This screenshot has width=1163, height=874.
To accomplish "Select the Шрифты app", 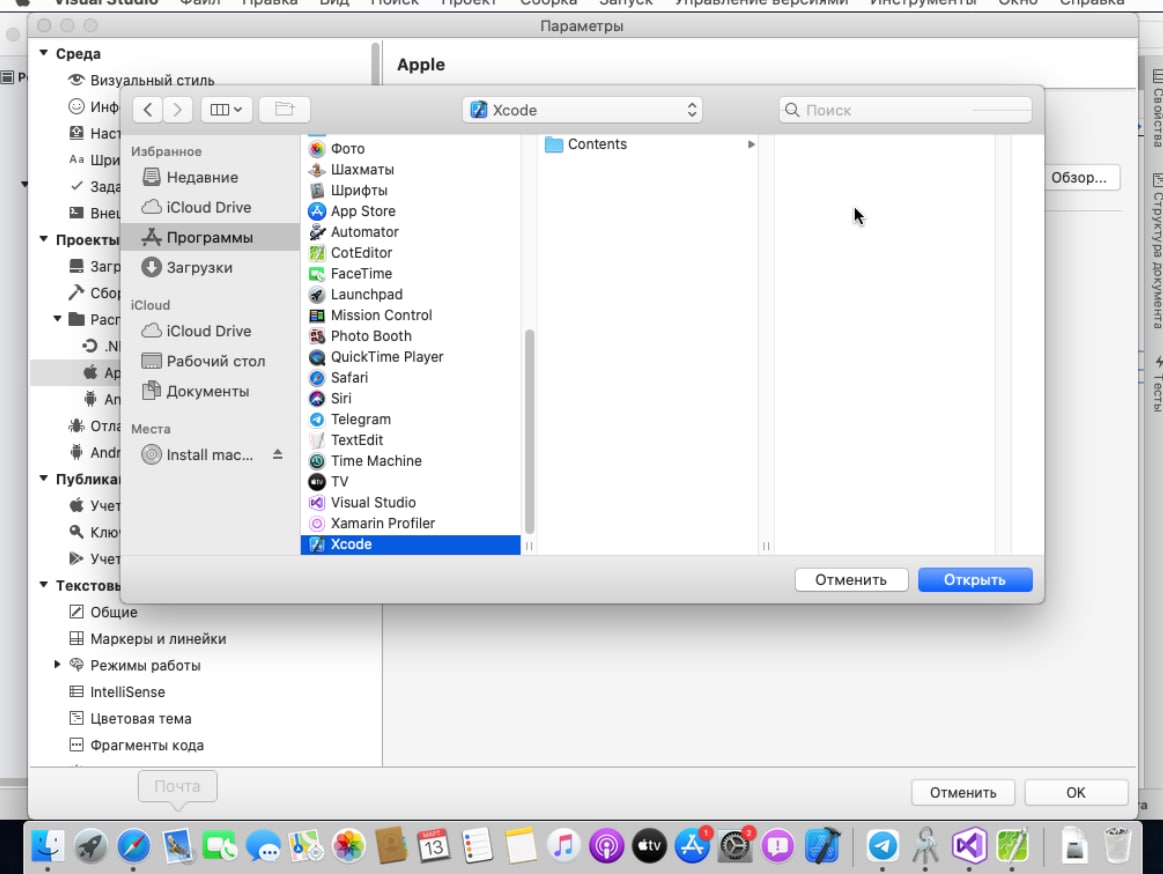I will point(410,190).
